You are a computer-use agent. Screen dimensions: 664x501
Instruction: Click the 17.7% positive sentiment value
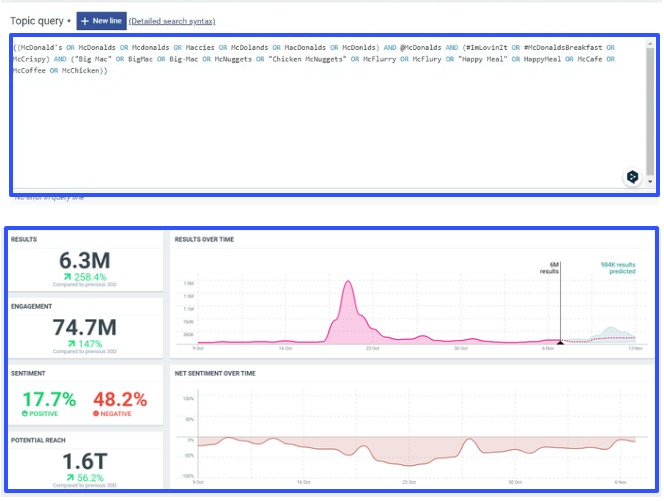click(x=48, y=397)
